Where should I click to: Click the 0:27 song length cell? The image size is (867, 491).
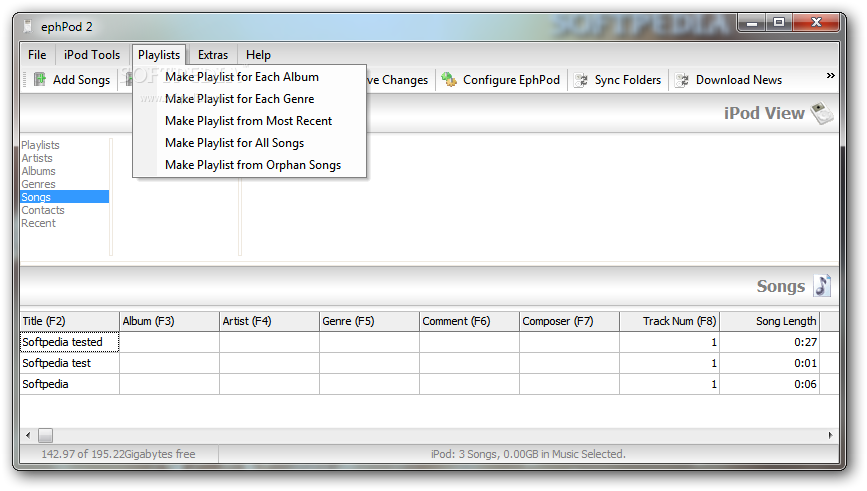point(770,342)
